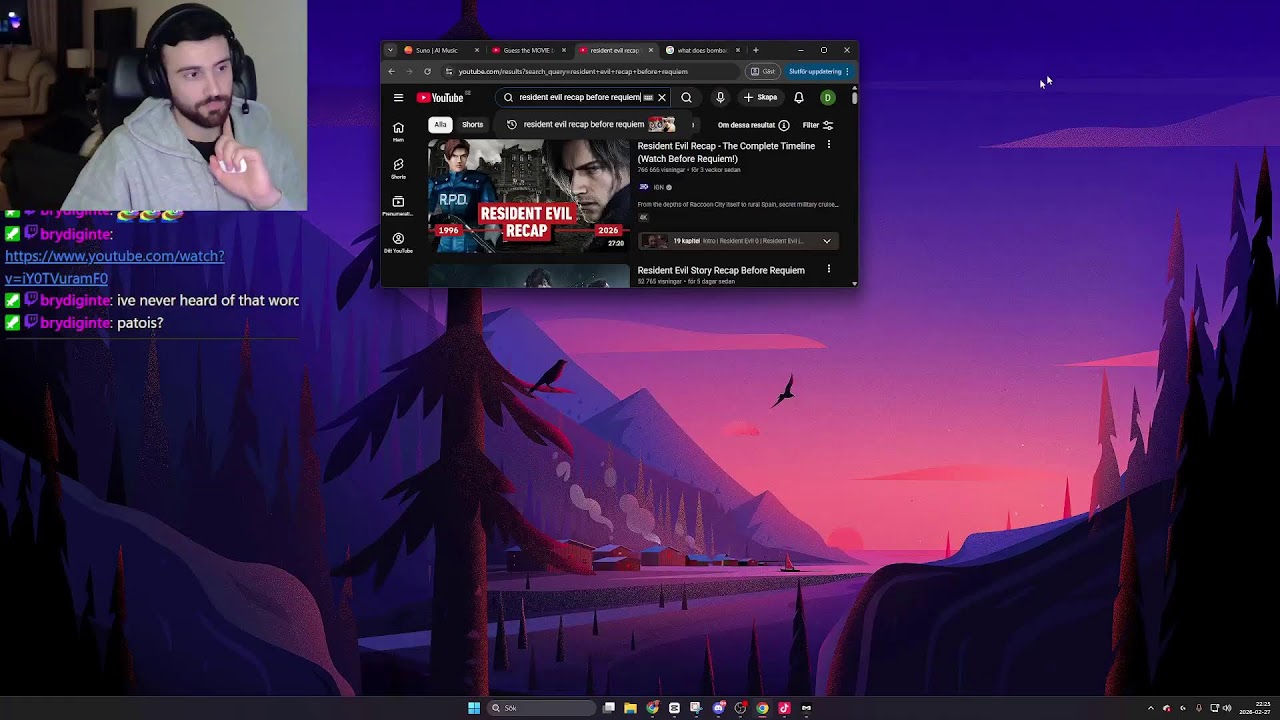
Task: Open Windows Start menu
Action: click(x=474, y=708)
